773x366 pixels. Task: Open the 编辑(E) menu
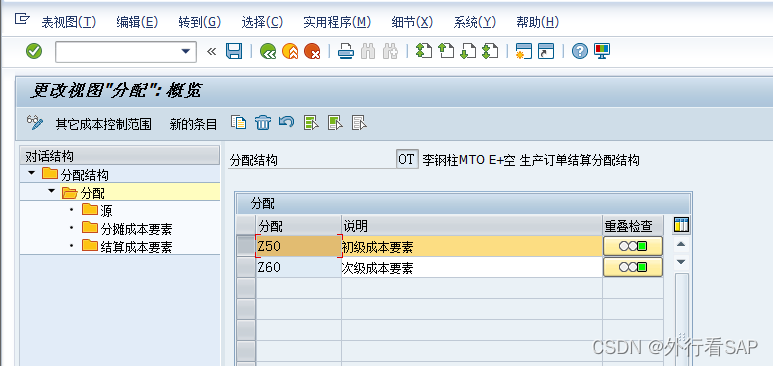click(x=137, y=22)
